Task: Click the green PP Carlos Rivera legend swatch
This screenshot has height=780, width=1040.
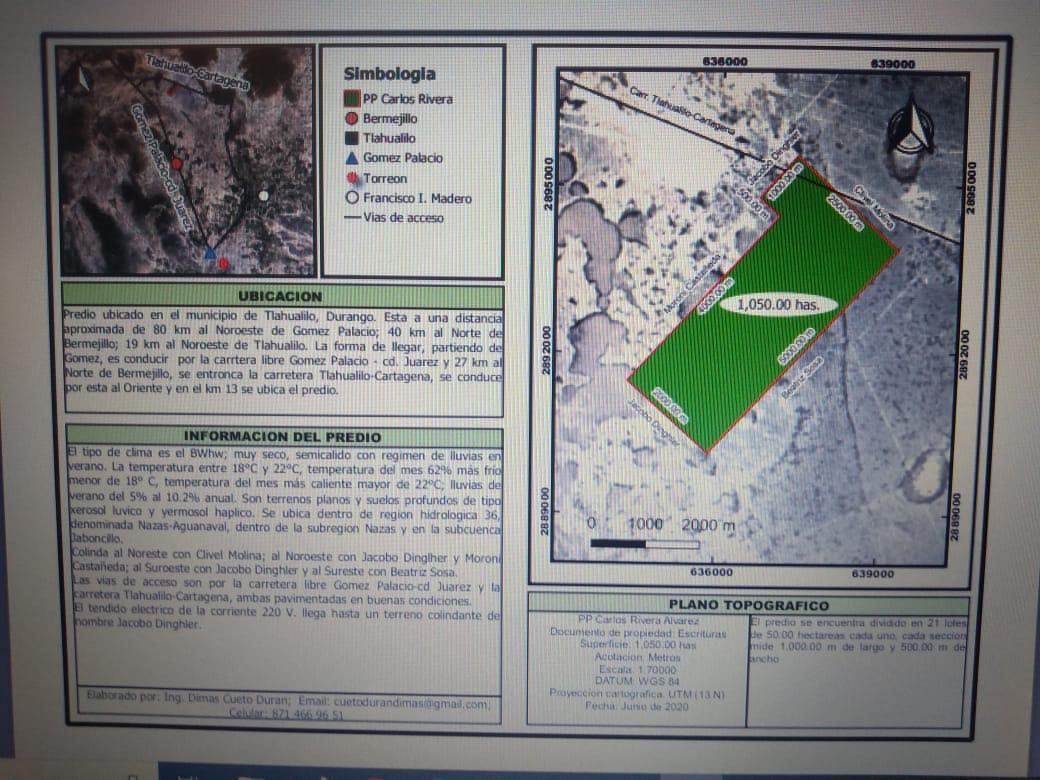Action: (352, 99)
